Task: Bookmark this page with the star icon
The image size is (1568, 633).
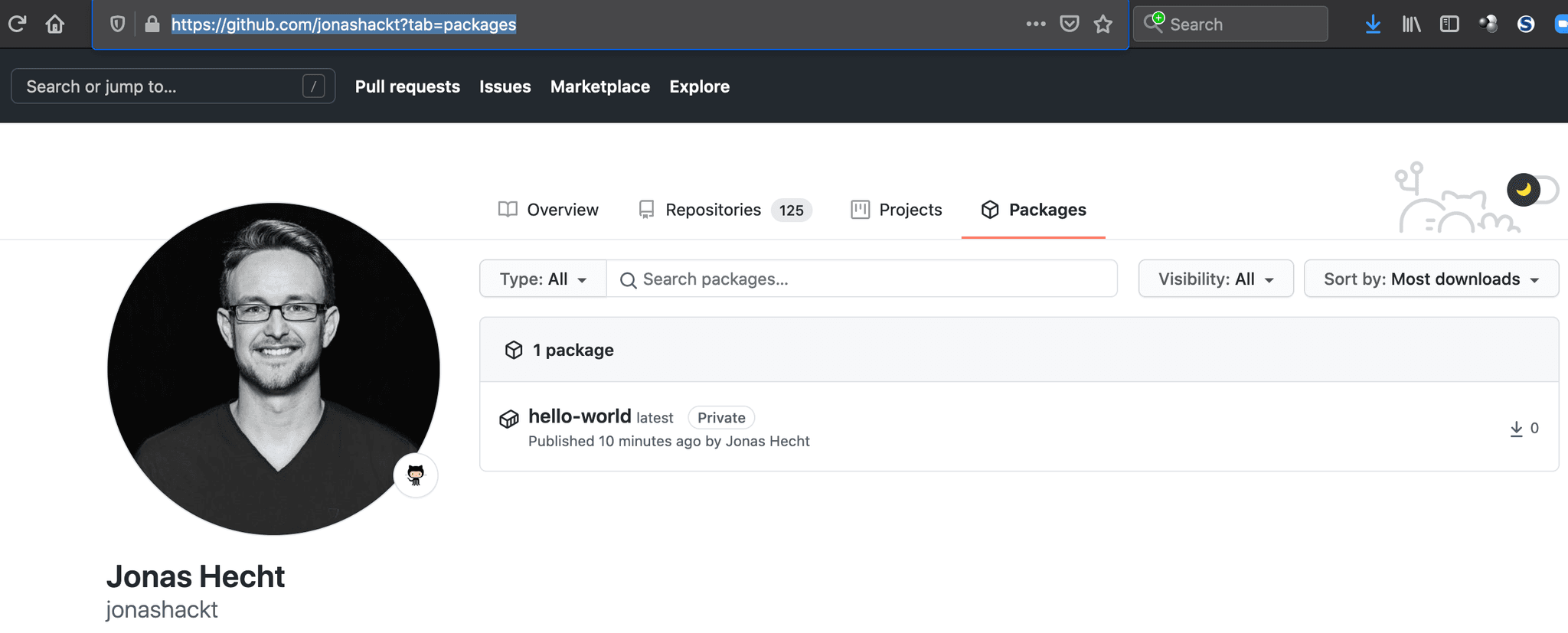Action: 1102,24
